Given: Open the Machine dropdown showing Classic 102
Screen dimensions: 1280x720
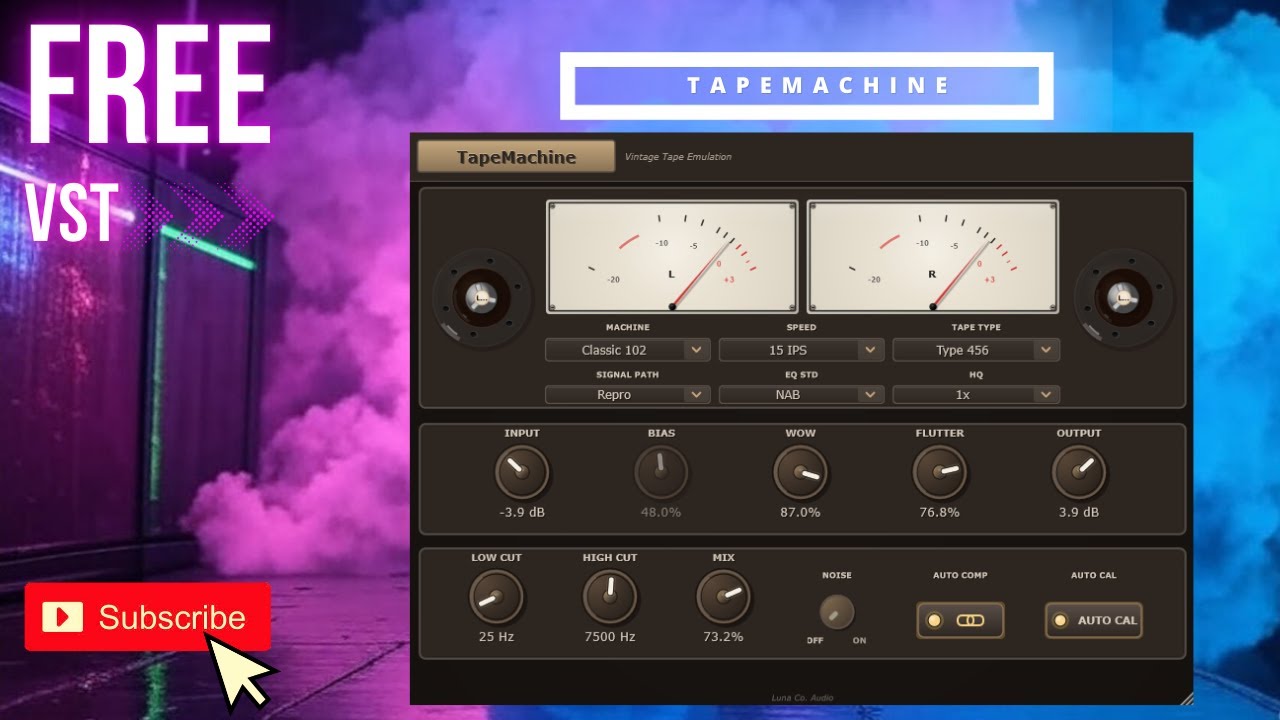Looking at the screenshot, I should click(627, 350).
